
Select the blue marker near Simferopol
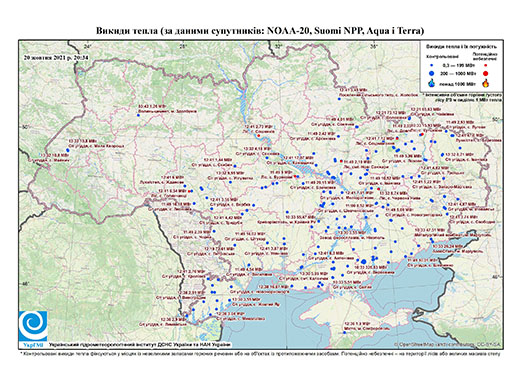click(x=345, y=332)
